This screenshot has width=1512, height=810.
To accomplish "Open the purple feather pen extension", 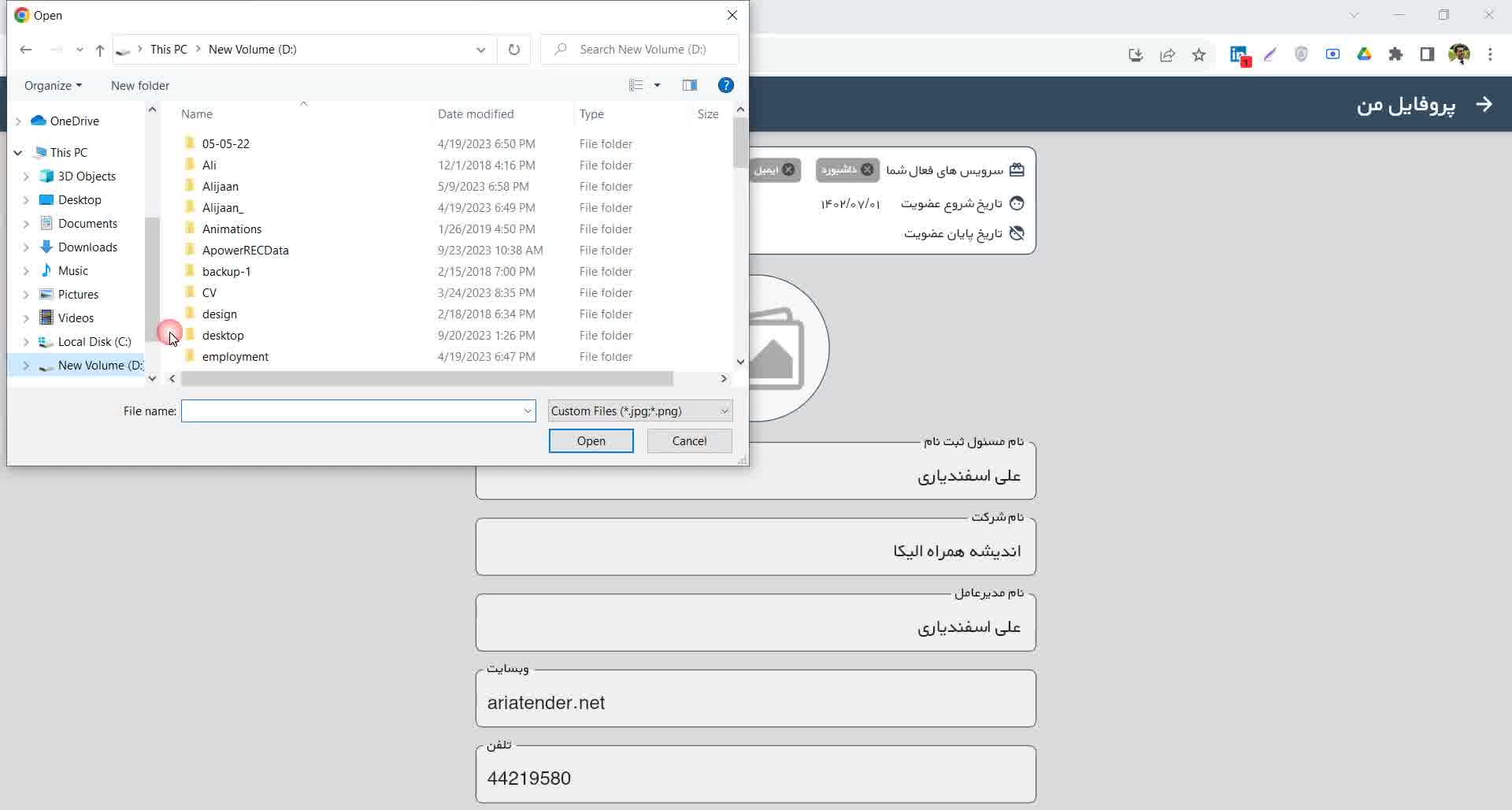I will (1269, 54).
